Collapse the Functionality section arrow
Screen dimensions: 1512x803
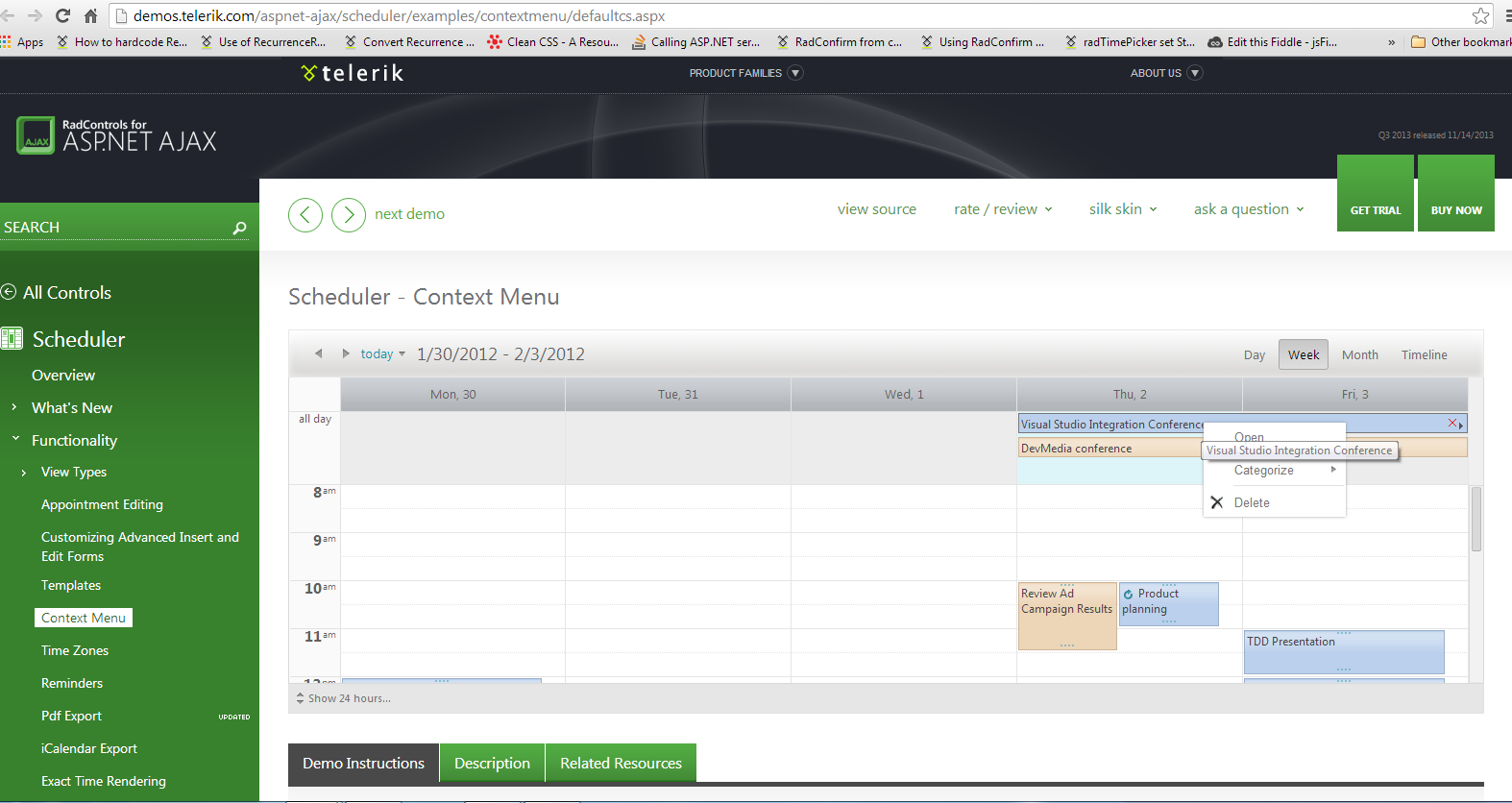[x=15, y=439]
